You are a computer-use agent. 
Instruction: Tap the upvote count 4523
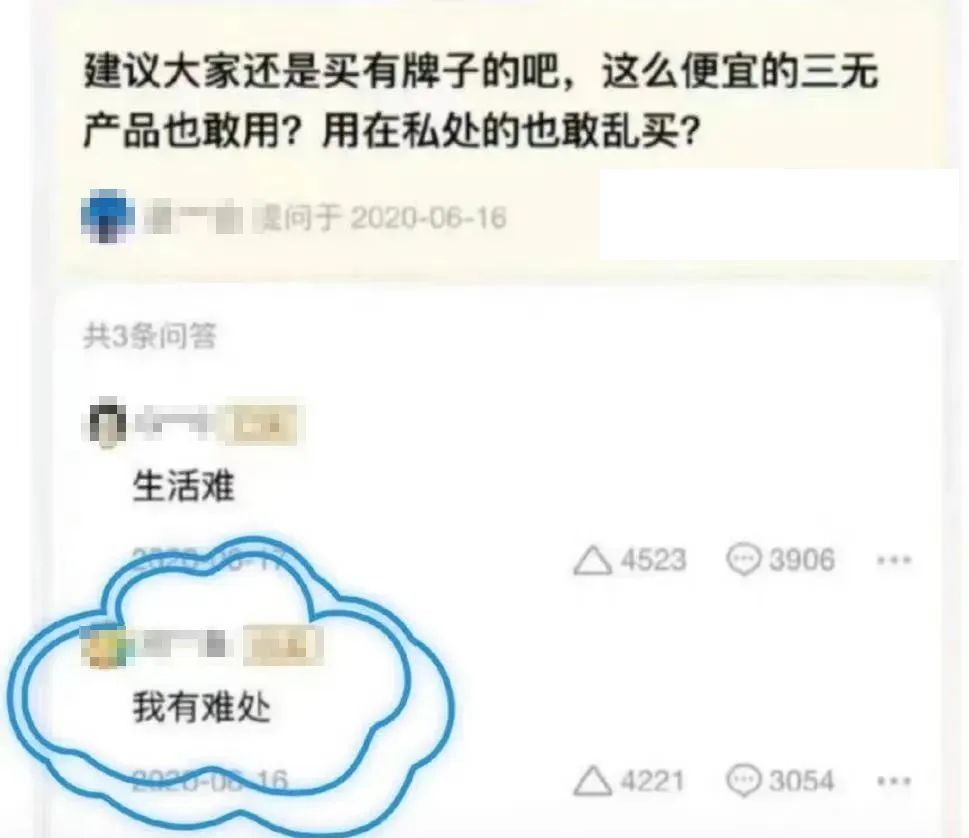[x=653, y=560]
